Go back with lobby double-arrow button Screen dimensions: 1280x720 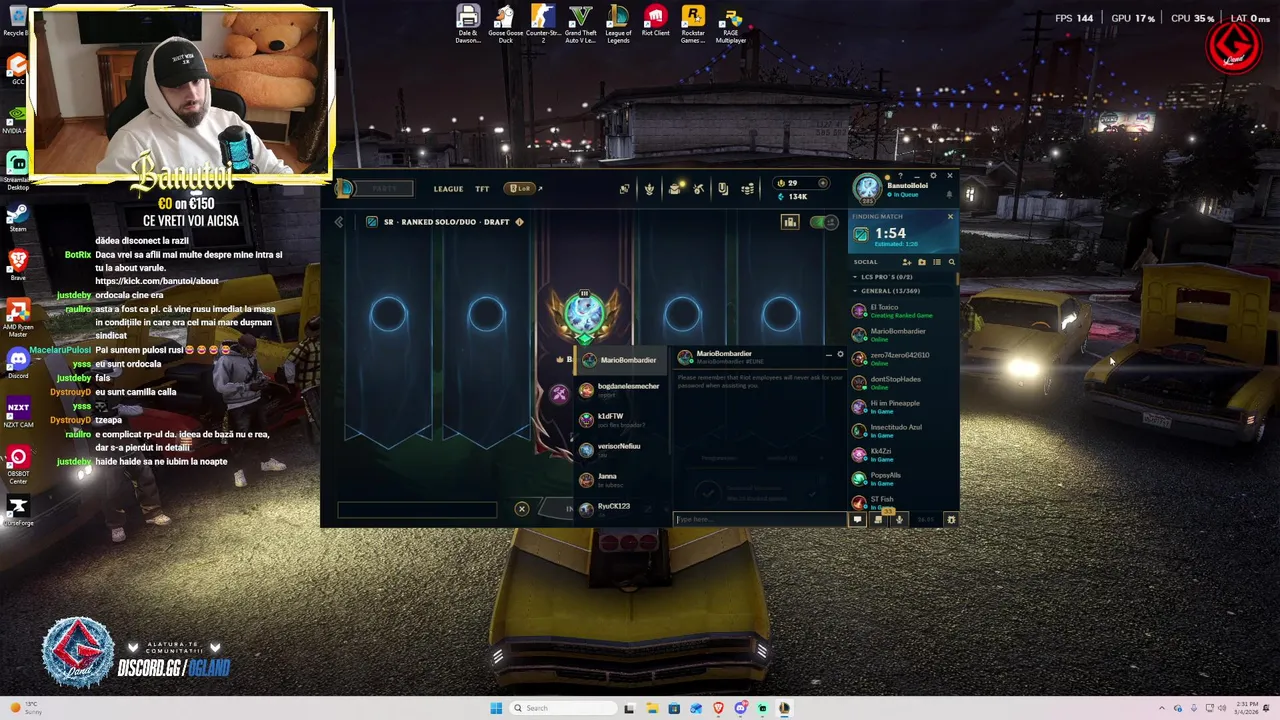[x=339, y=222]
